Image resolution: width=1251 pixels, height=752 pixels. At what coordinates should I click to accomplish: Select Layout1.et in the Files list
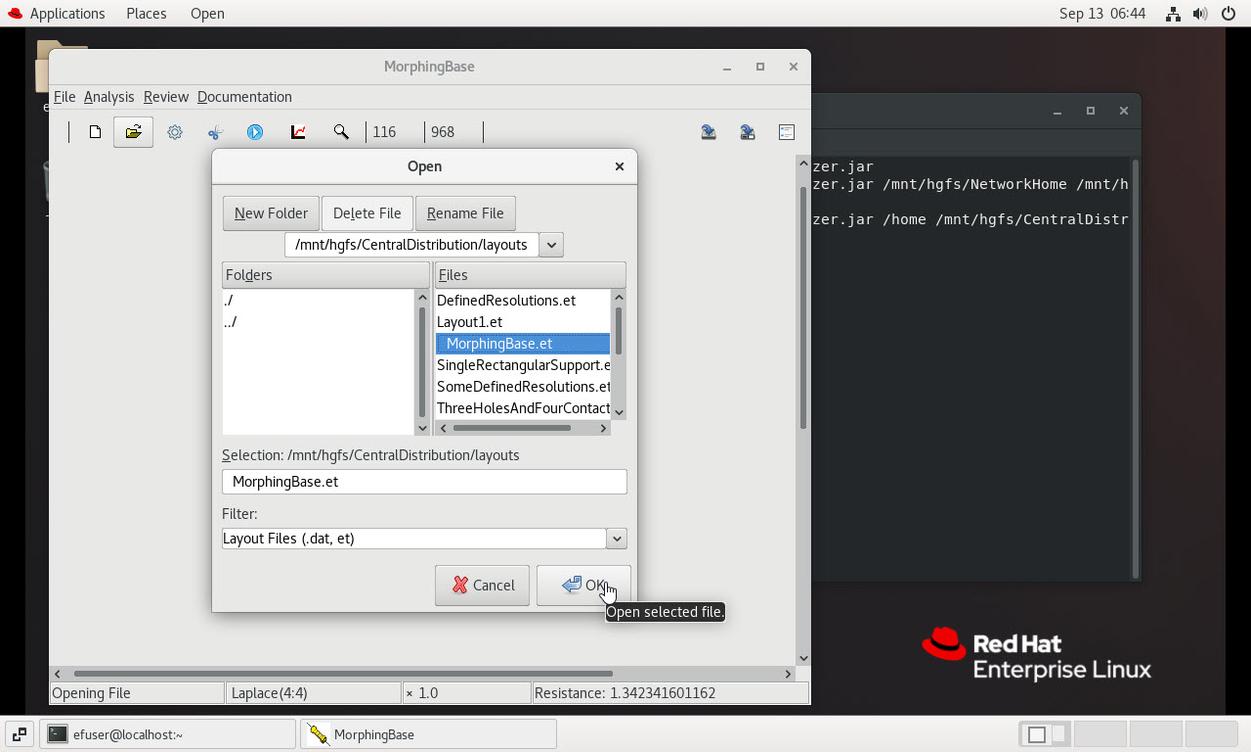[x=470, y=322]
